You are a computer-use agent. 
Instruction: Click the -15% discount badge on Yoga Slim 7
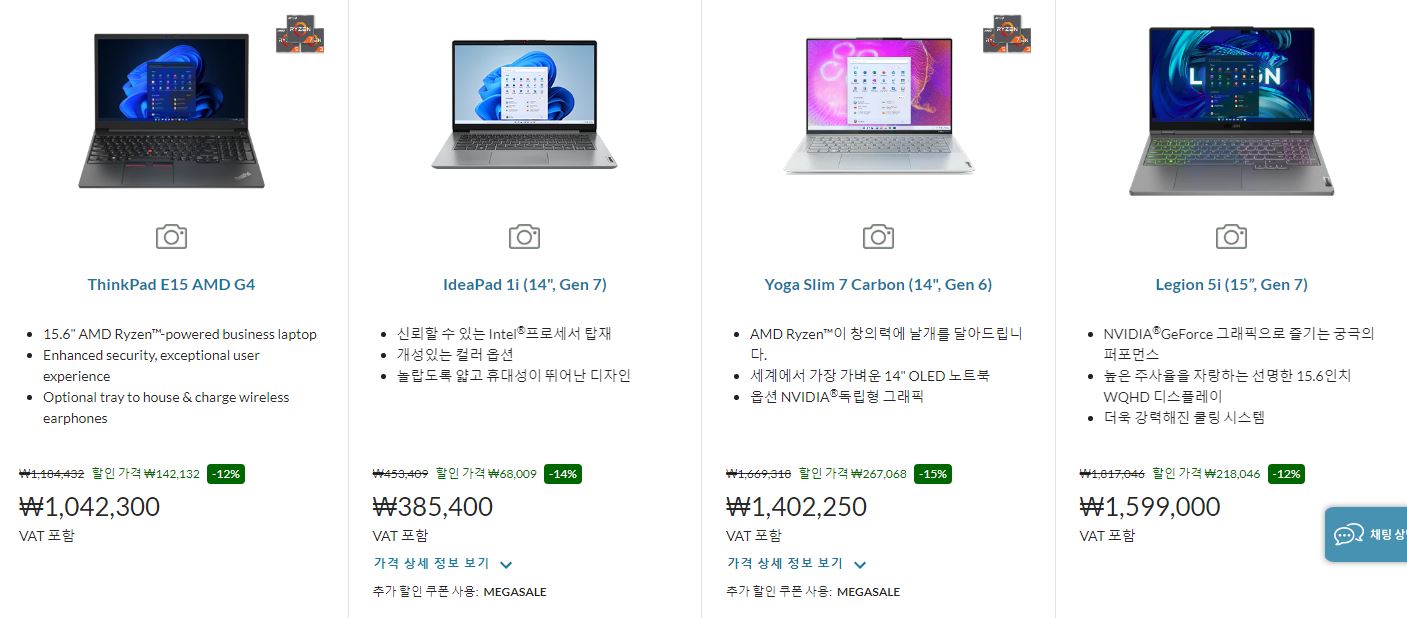coord(933,474)
